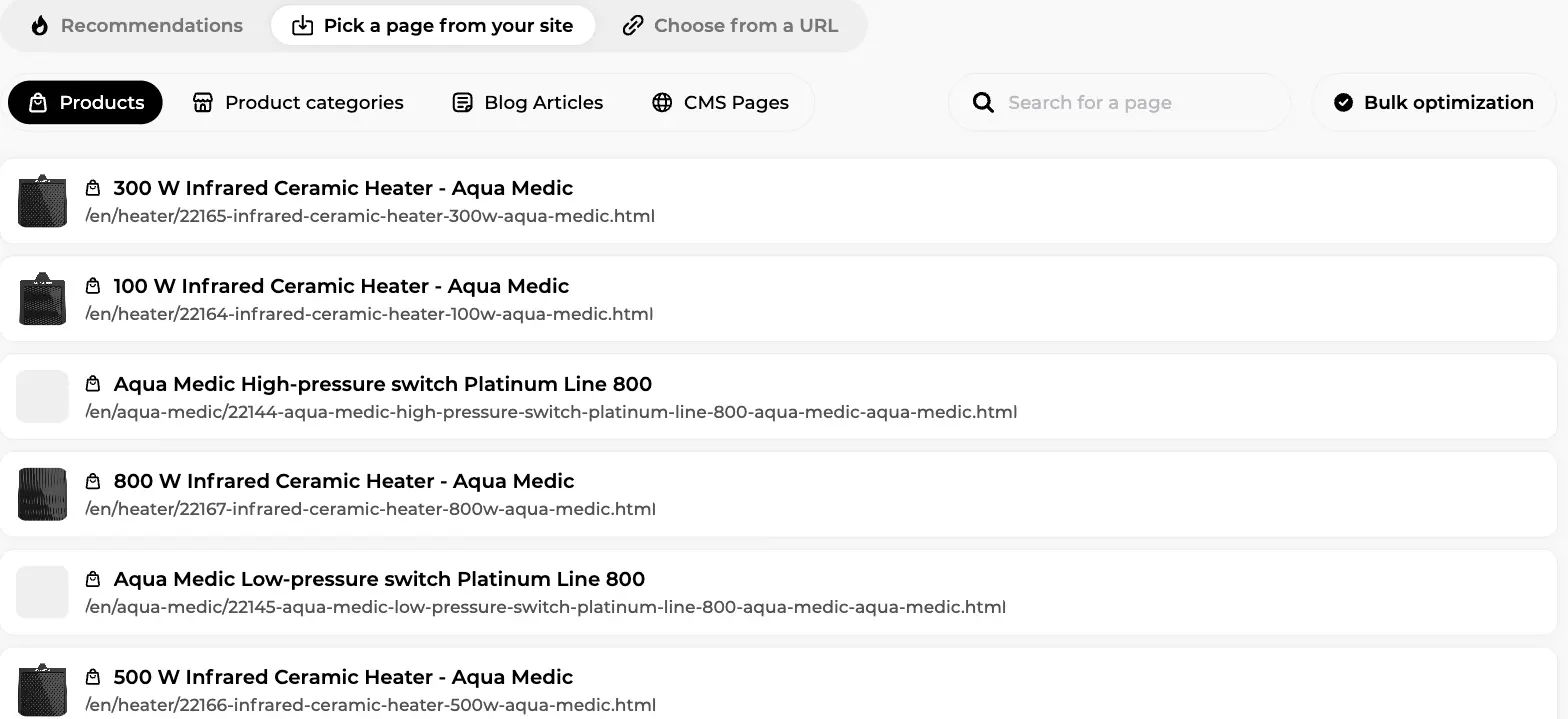Image resolution: width=1568 pixels, height=719 pixels.
Task: Click the link icon beside Choose from a URL
Action: (632, 26)
